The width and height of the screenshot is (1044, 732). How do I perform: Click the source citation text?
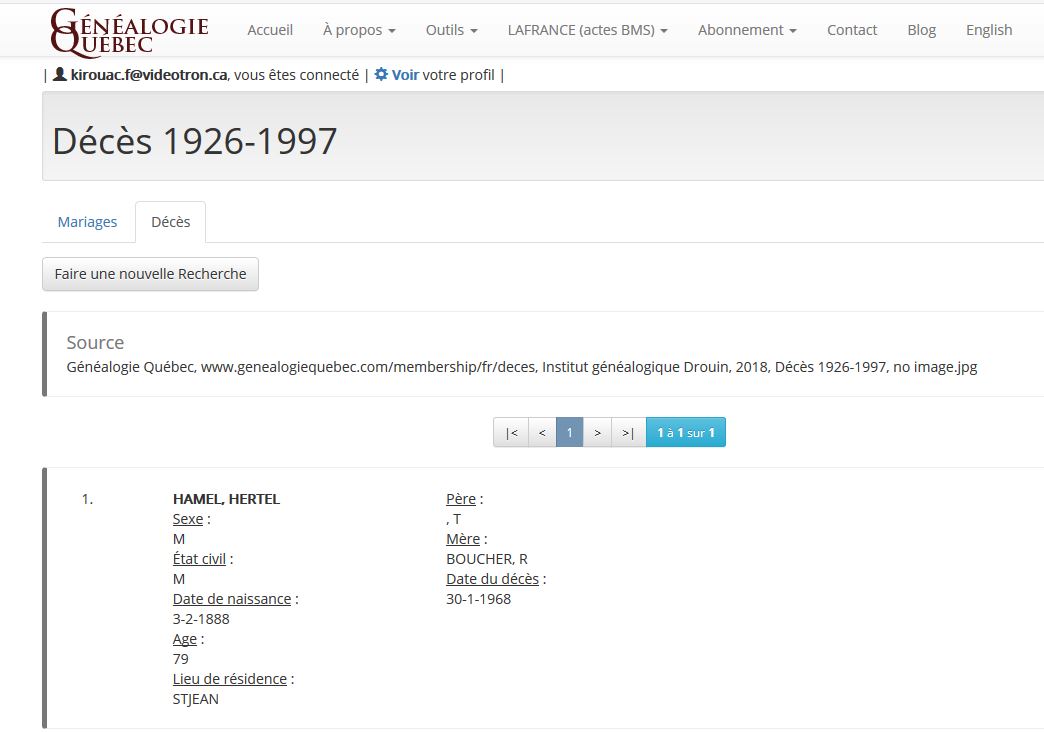click(x=522, y=367)
